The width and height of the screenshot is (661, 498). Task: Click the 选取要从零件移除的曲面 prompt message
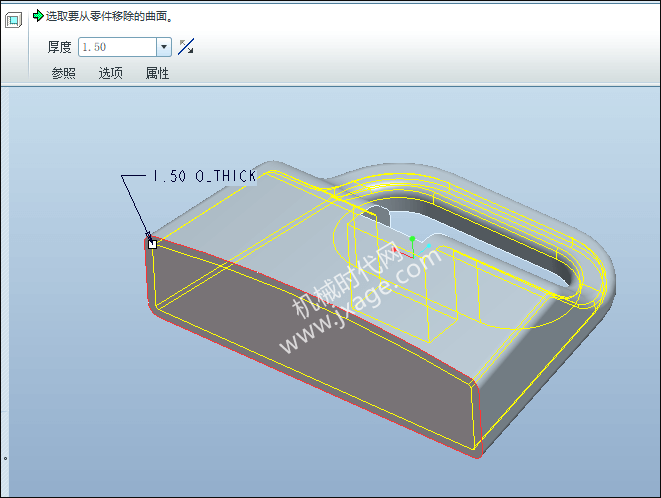(109, 16)
